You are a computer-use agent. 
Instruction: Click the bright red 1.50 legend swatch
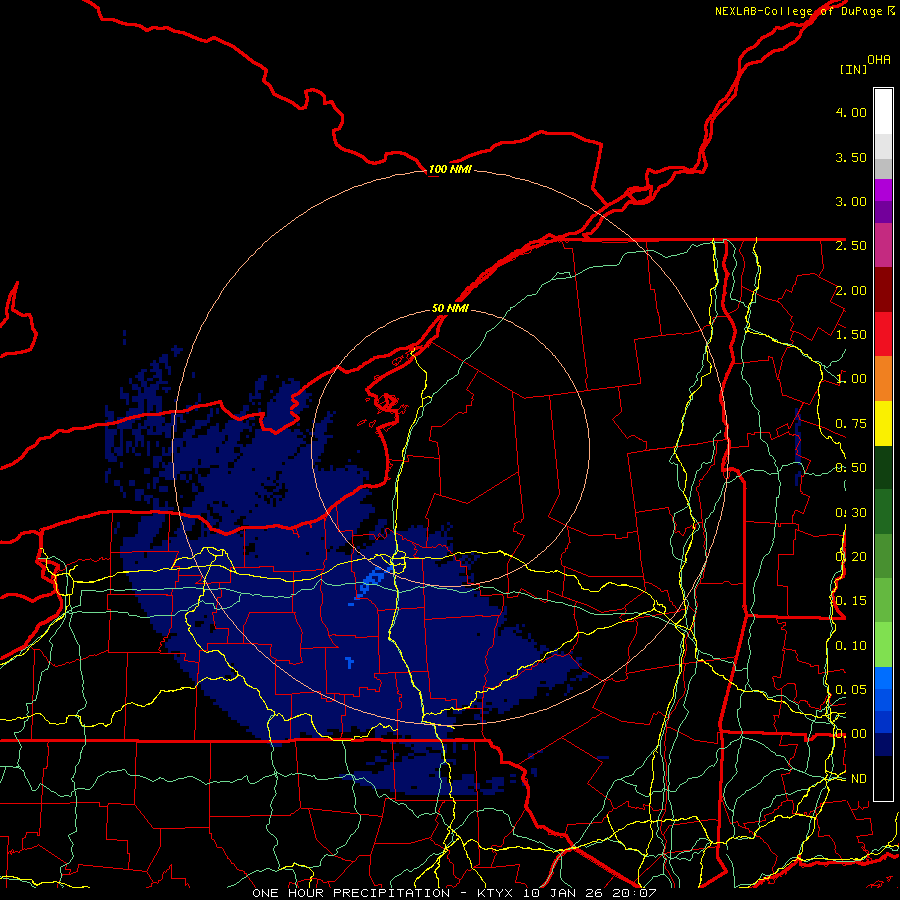(883, 334)
